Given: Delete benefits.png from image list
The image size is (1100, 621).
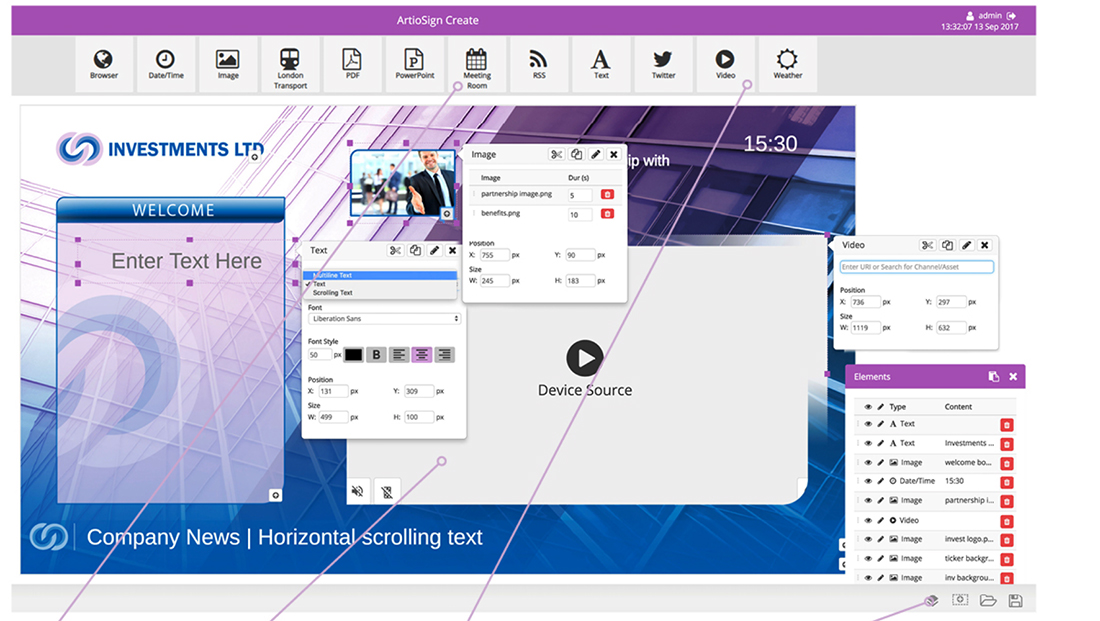Looking at the screenshot, I should click(608, 213).
